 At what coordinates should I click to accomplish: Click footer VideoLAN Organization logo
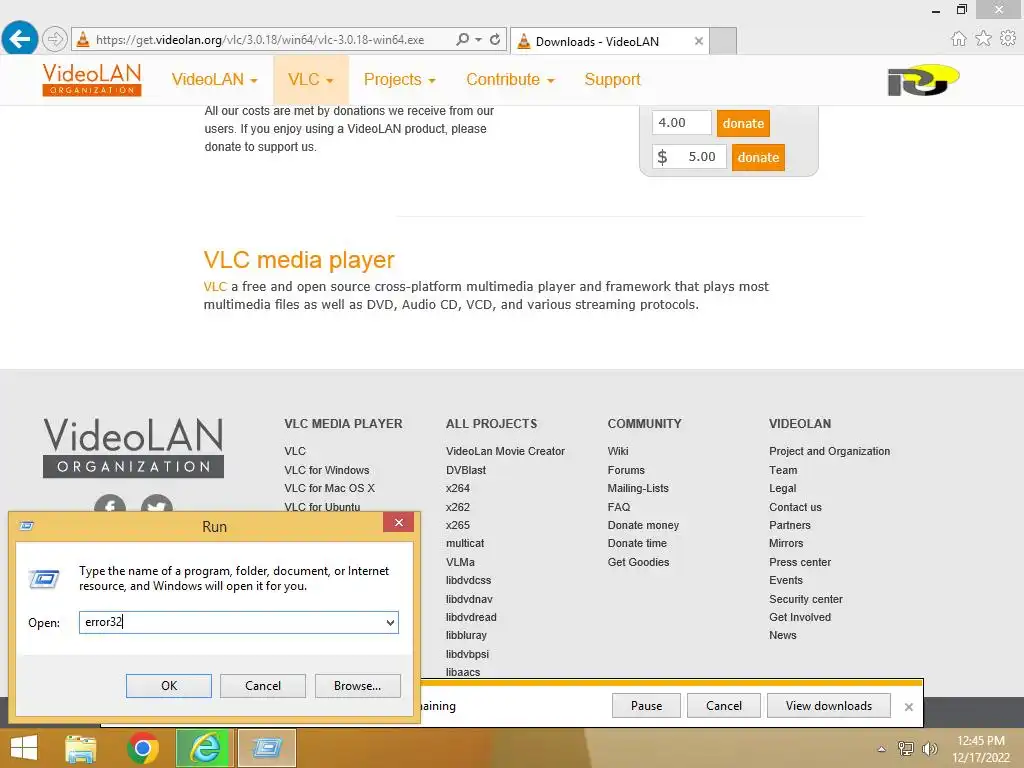(x=133, y=448)
